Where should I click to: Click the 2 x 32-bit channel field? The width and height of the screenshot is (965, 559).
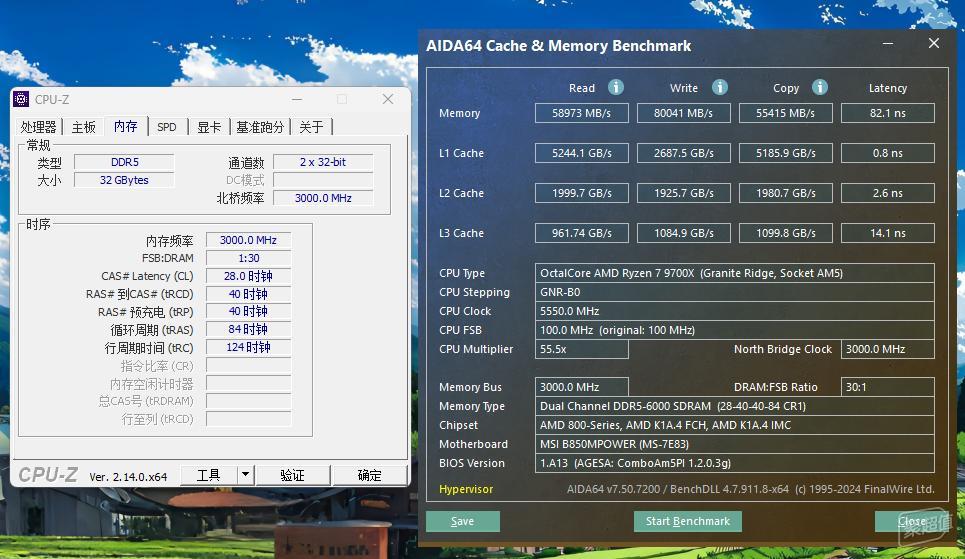coord(323,163)
